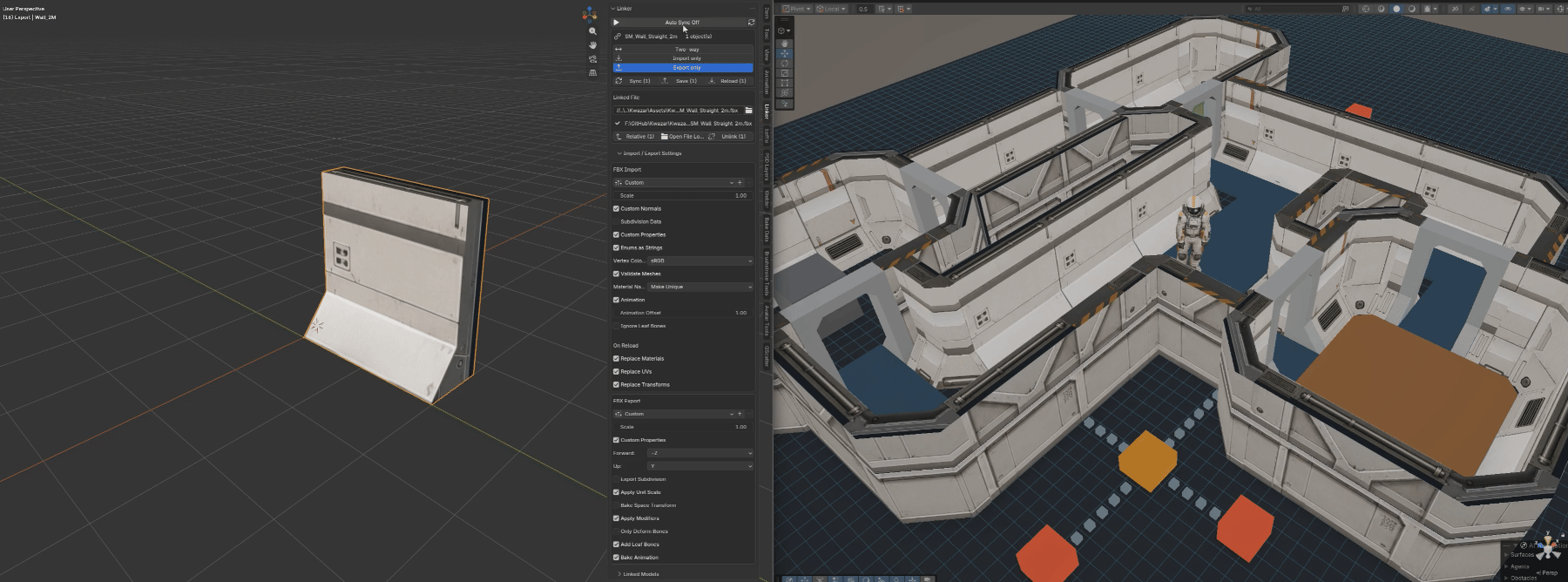Open the Vertex Color sRGB dropdown

[x=700, y=261]
